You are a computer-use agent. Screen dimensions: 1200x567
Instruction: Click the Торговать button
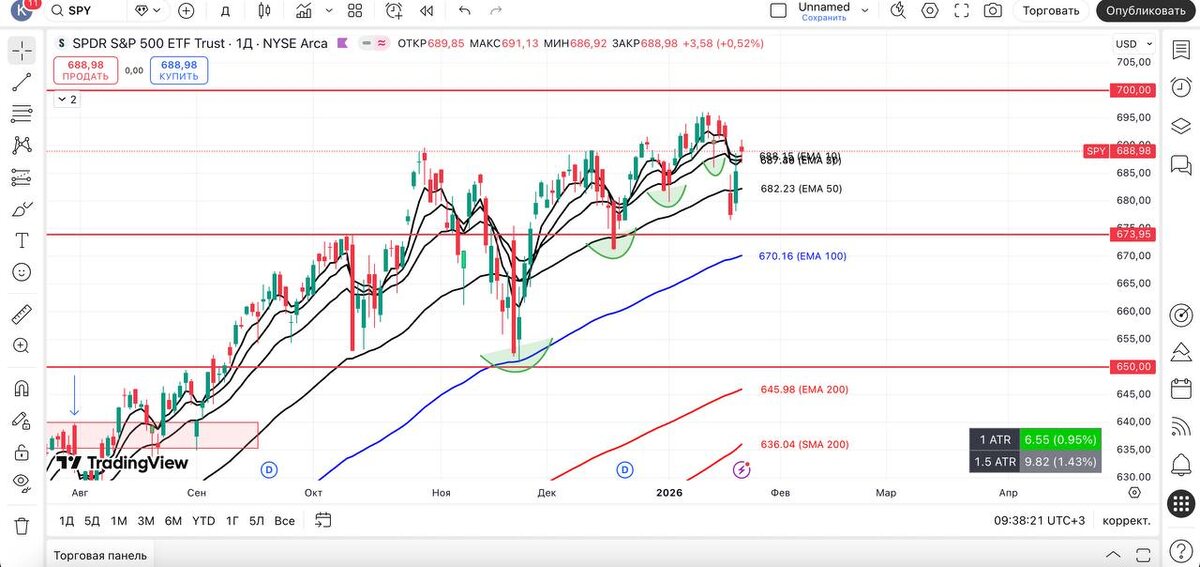[1051, 11]
